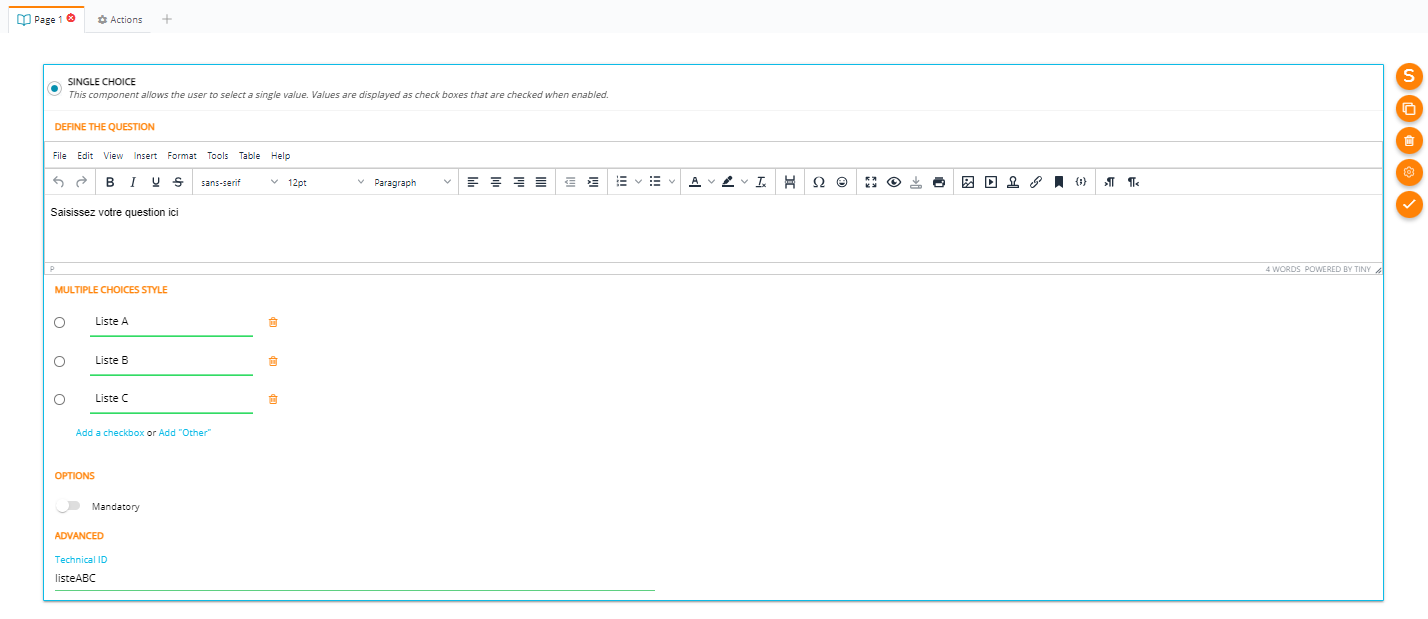1428x619 pixels.
Task: Click the Technical ID input field
Action: (354, 579)
